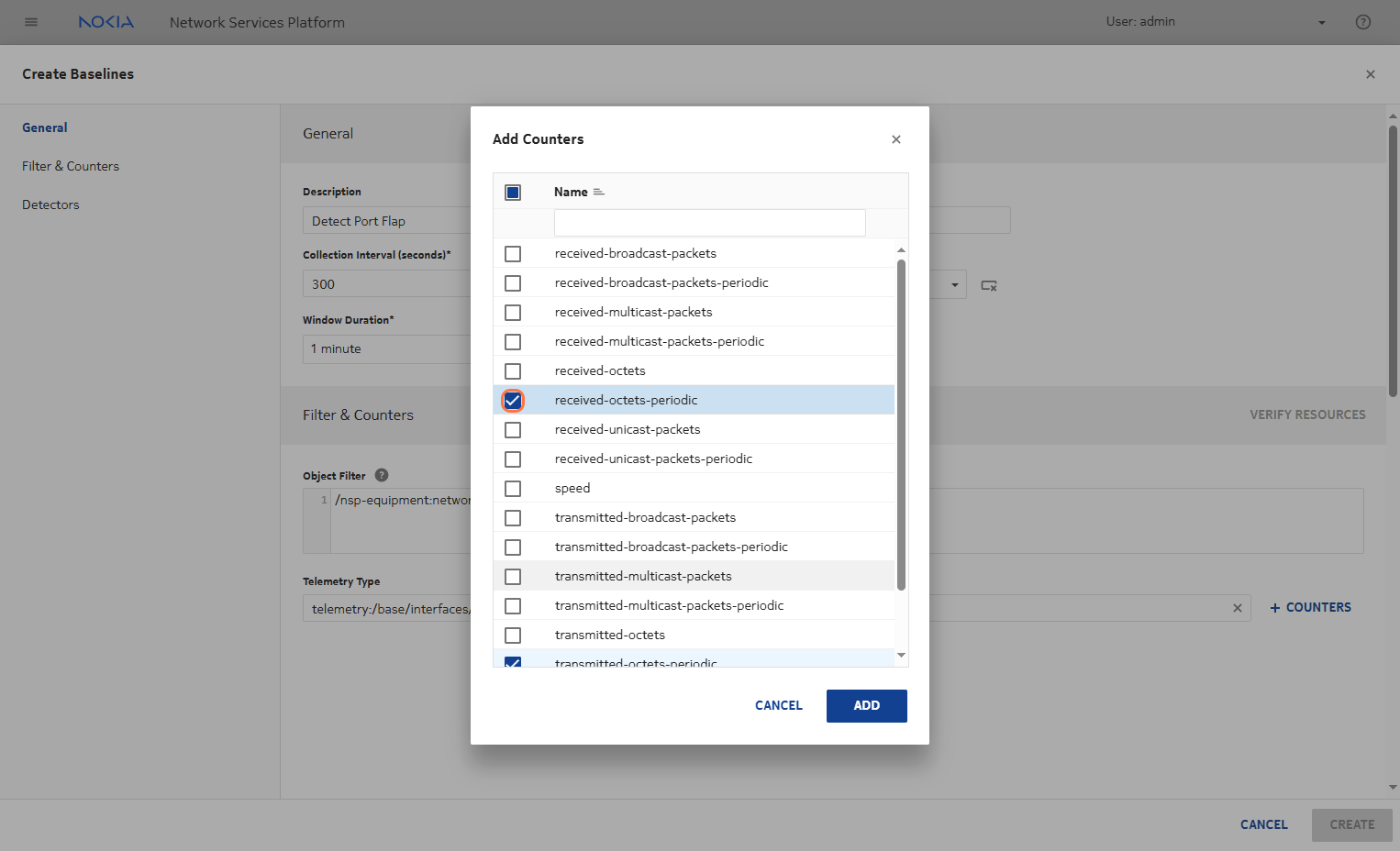Click the clear-selection icon beside dropdown
Image resolution: width=1400 pixels, height=851 pixels.
[989, 285]
